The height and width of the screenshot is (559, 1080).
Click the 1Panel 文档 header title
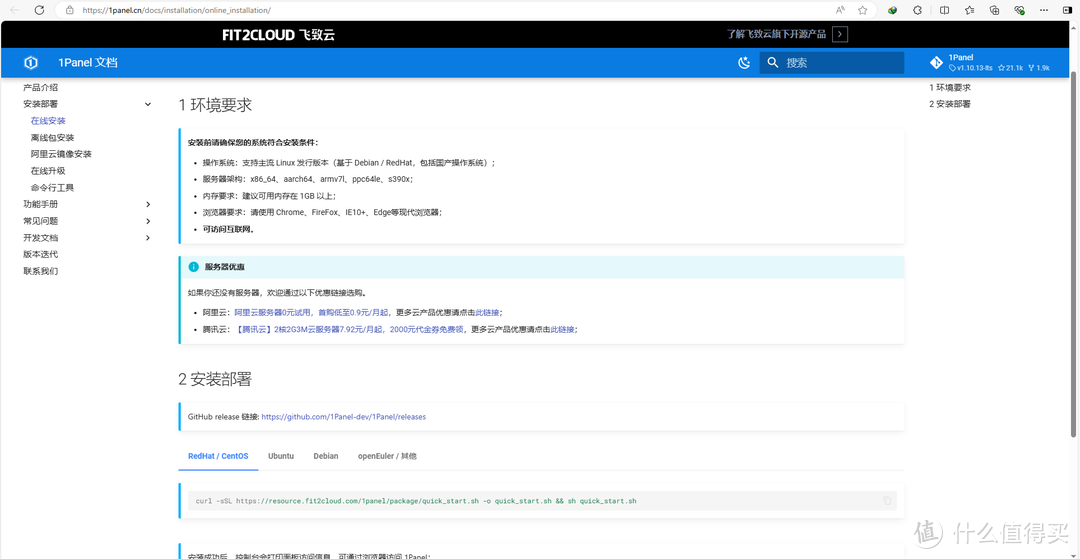87,63
